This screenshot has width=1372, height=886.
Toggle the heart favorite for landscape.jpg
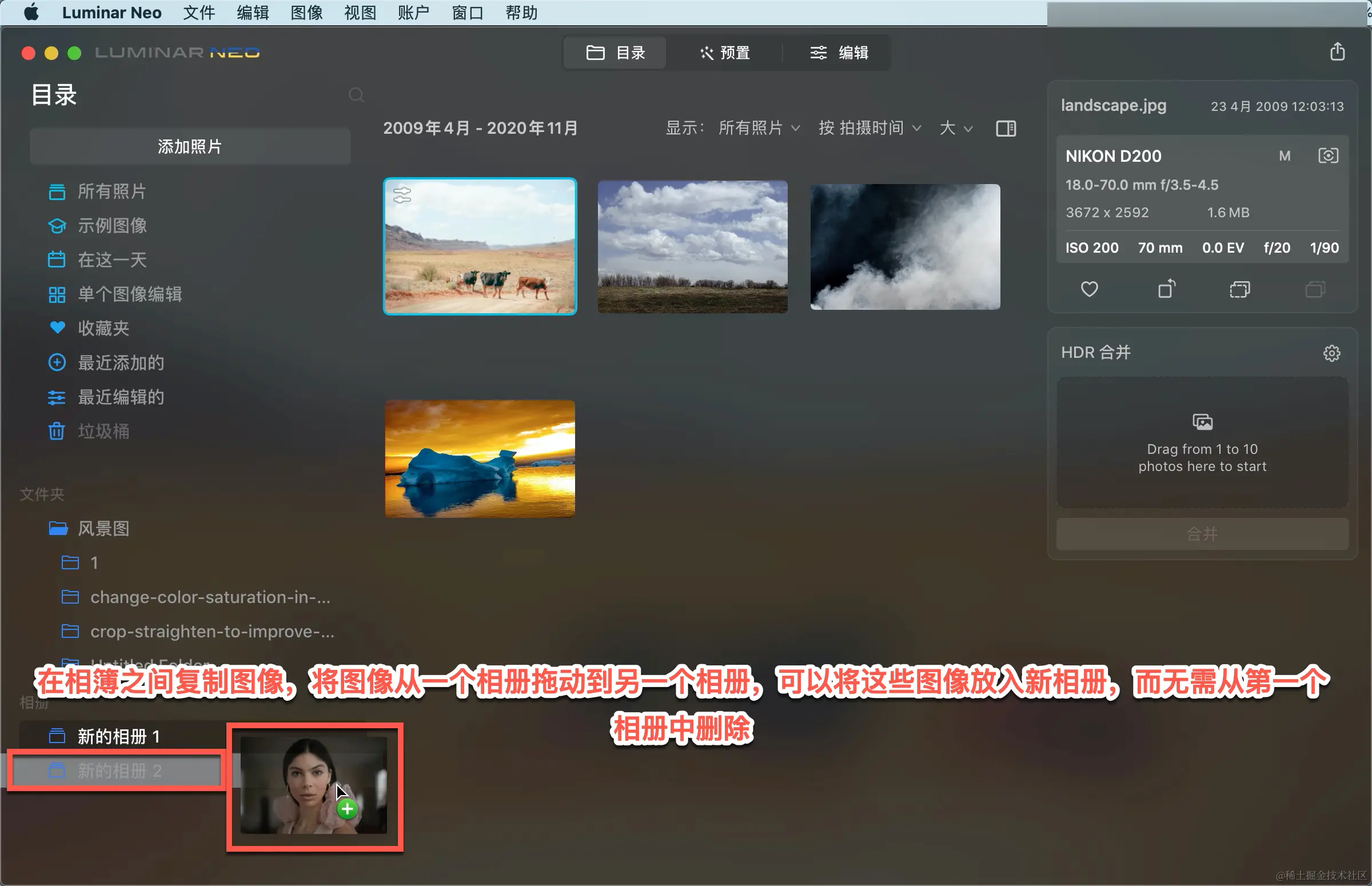(1089, 289)
